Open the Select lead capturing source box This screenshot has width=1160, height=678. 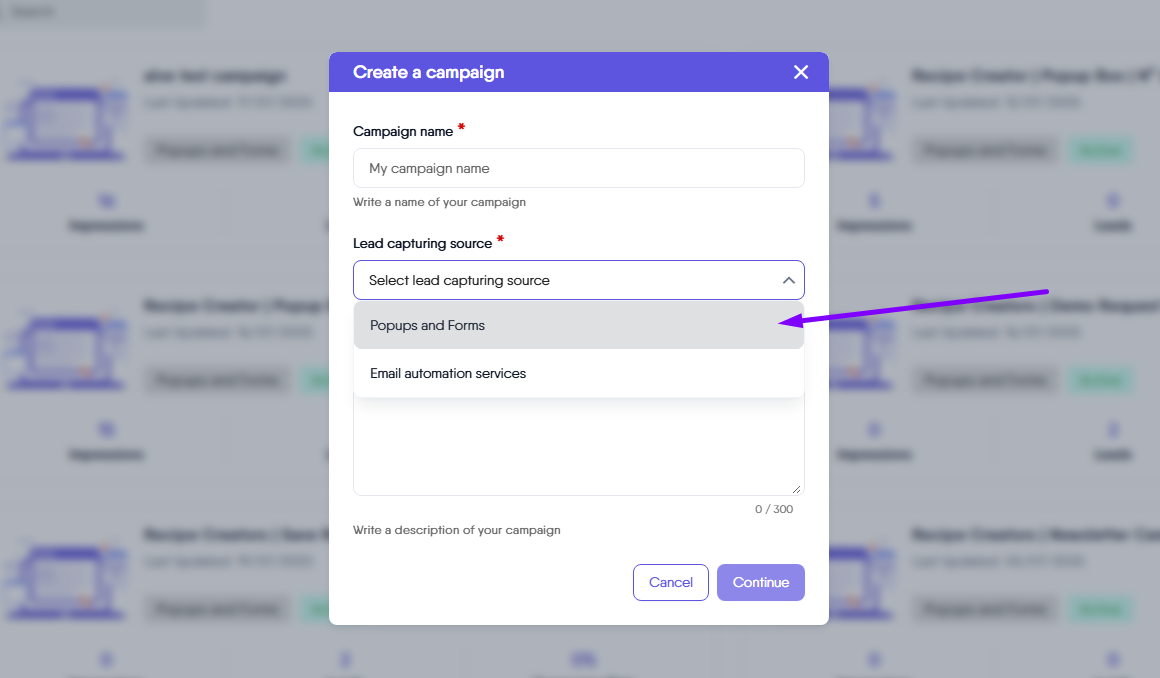pos(560,281)
